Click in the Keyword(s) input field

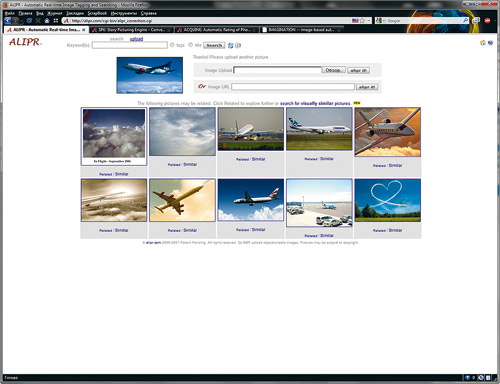pyautogui.click(x=130, y=45)
